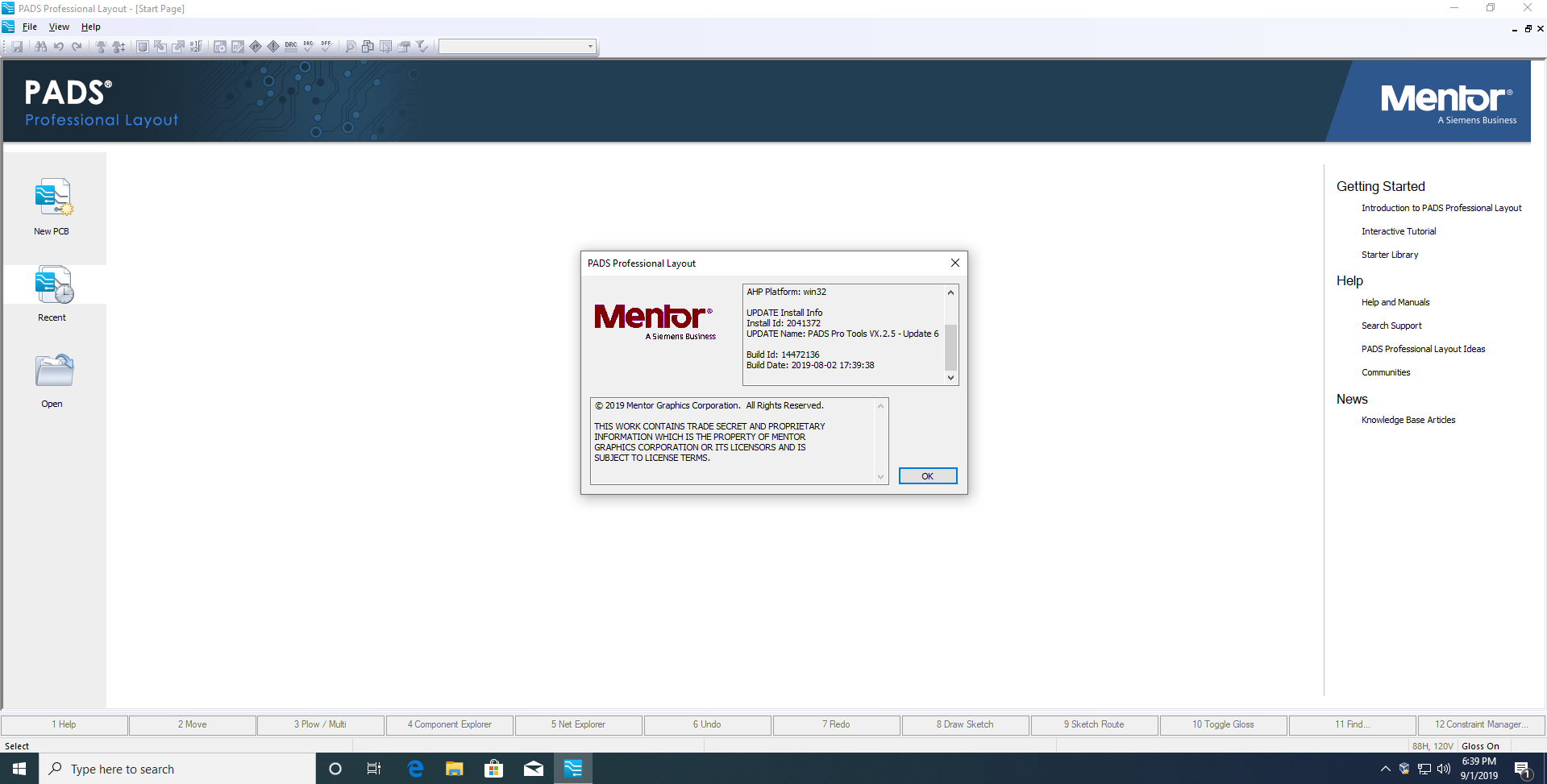Click the single lamp highlight icon
Image resolution: width=1547 pixels, height=784 pixels.
101,47
